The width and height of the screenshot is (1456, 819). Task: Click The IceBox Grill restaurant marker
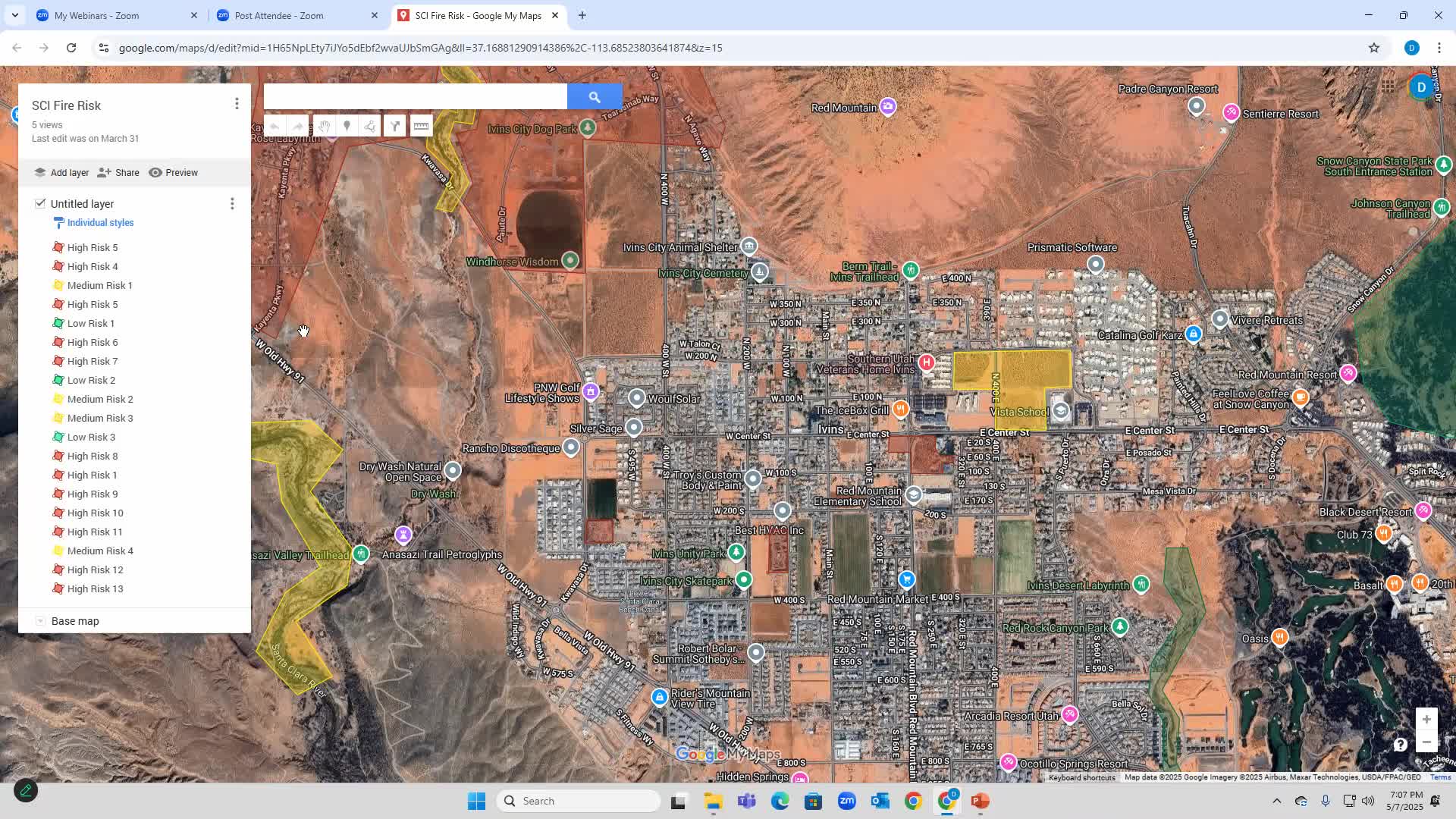pos(900,409)
